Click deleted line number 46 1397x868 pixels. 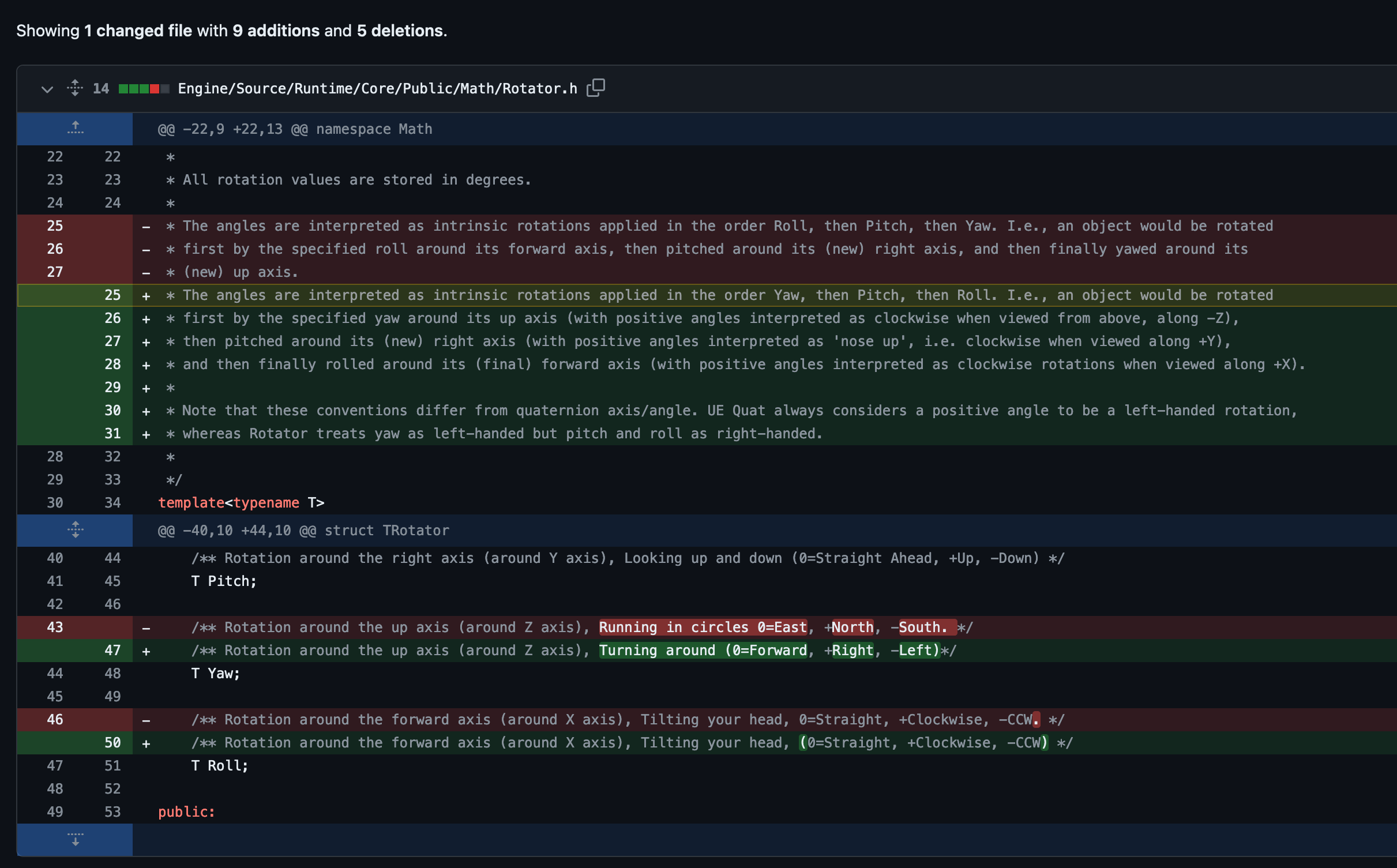55,720
